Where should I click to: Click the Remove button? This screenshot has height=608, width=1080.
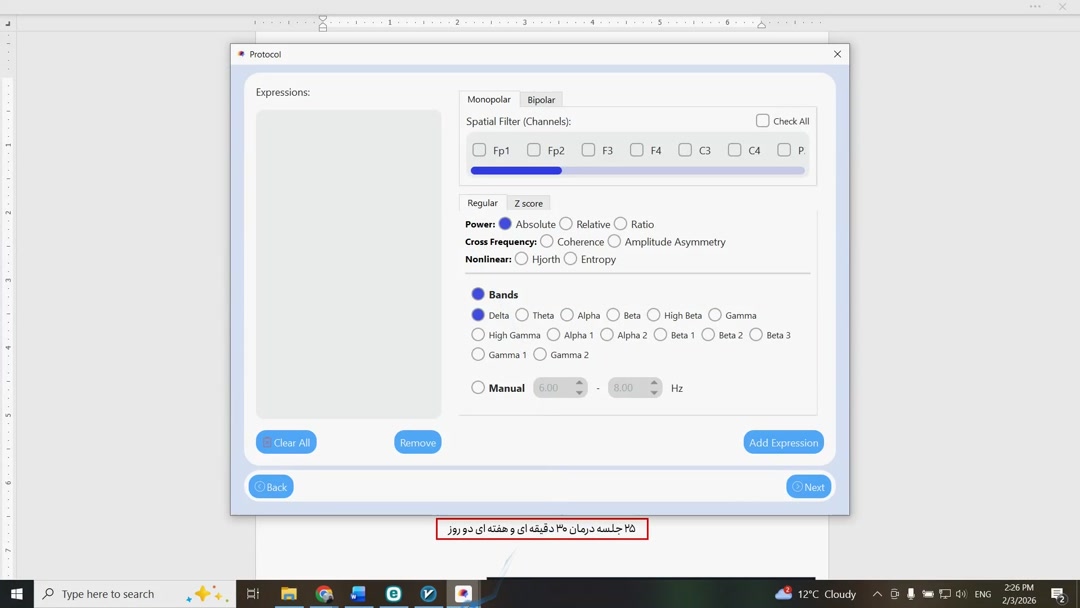pyautogui.click(x=417, y=442)
